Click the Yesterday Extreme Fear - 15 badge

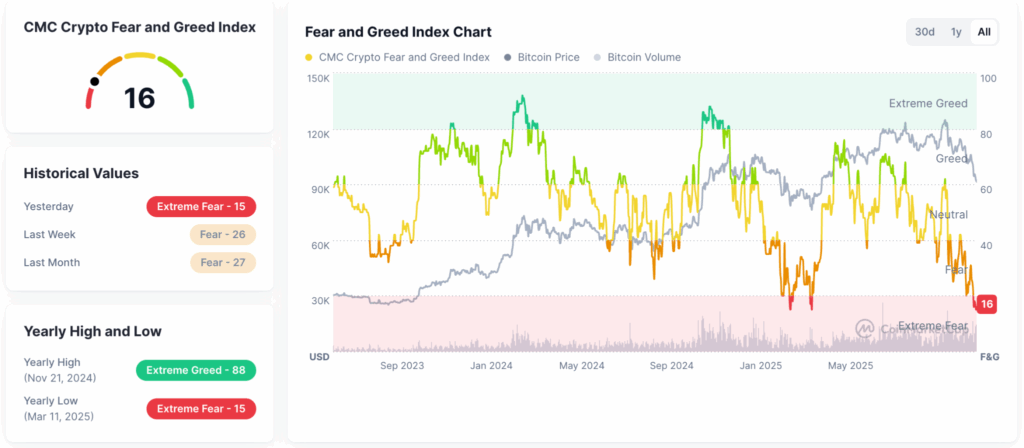[201, 207]
